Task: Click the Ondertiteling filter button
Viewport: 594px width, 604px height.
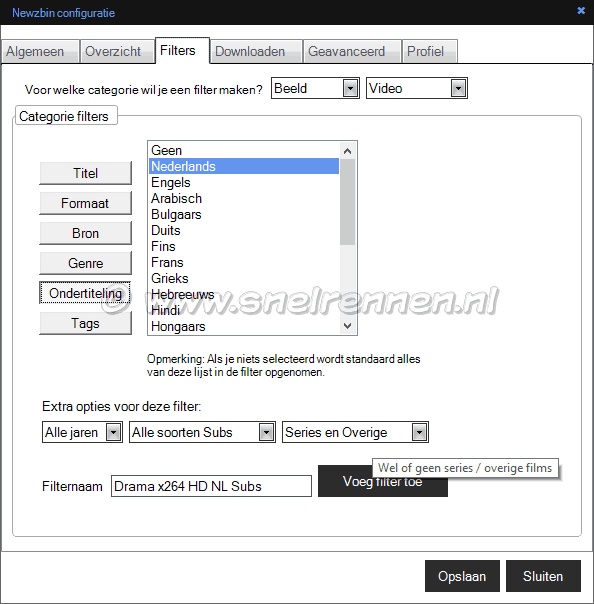Action: pyautogui.click(x=86, y=294)
